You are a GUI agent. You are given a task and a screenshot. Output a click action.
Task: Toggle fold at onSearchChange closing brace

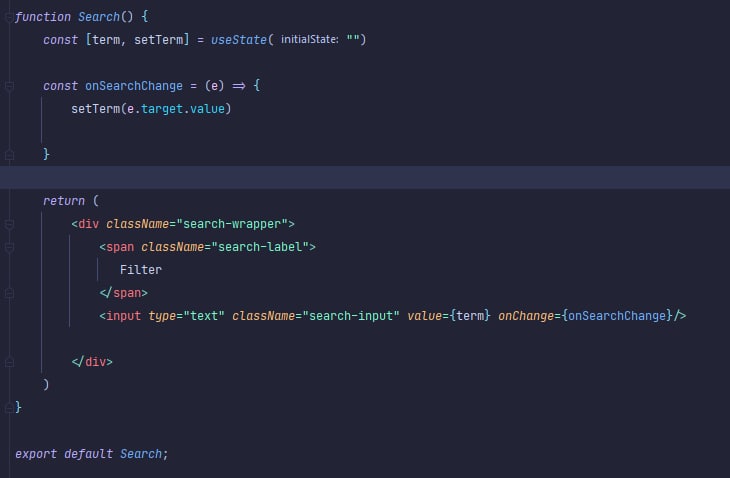pyautogui.click(x=9, y=155)
